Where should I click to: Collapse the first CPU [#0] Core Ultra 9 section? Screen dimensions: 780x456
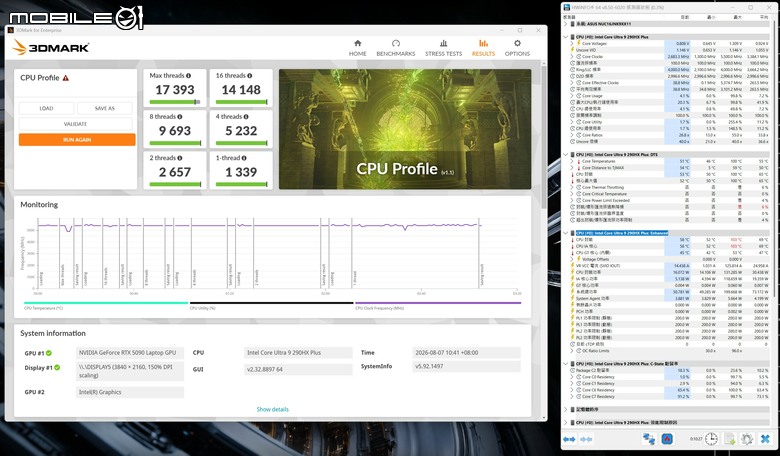click(x=566, y=37)
